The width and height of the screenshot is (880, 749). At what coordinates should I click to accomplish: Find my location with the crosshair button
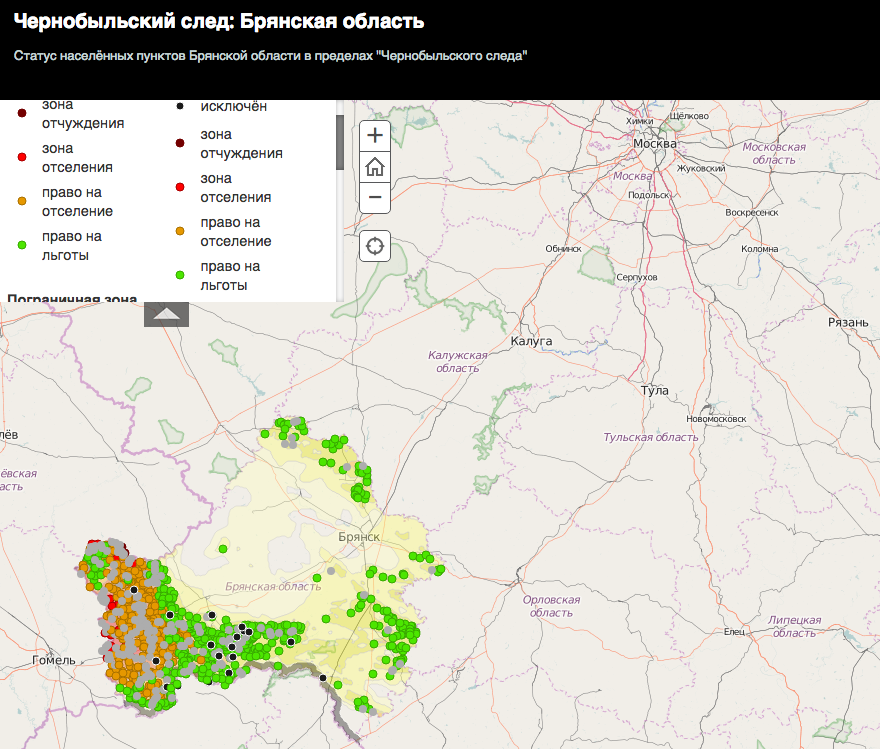coord(375,246)
